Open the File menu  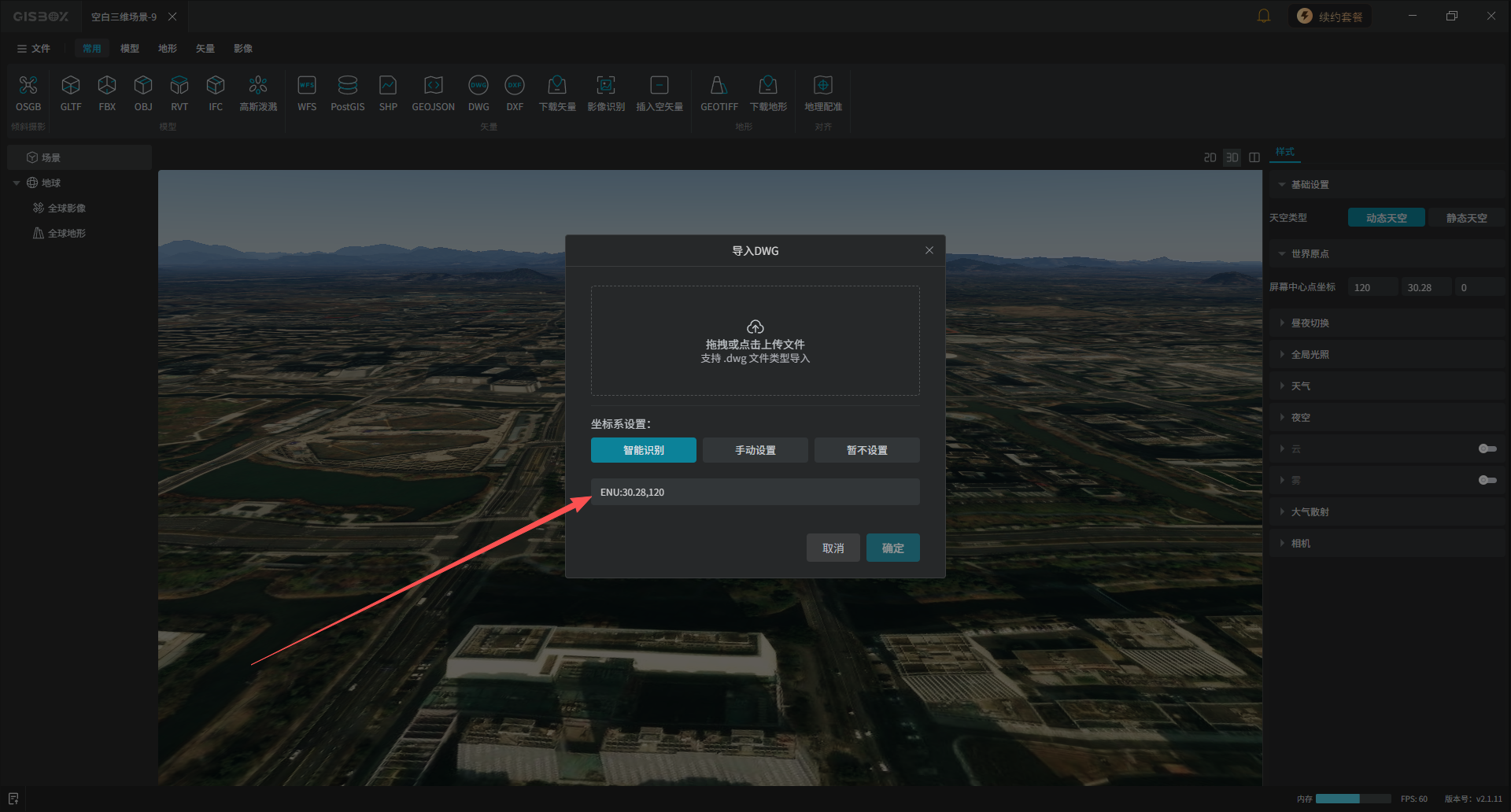(x=34, y=49)
